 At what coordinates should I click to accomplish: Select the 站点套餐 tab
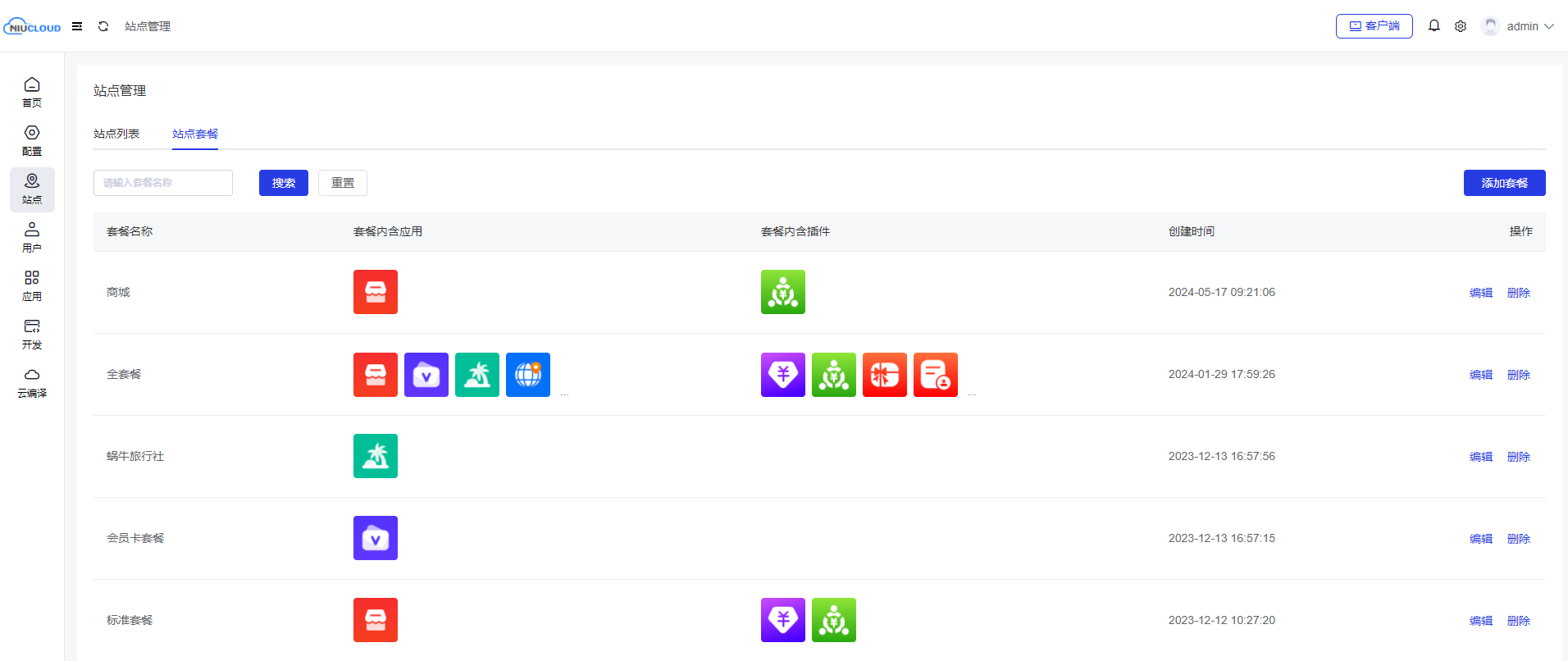(x=195, y=134)
